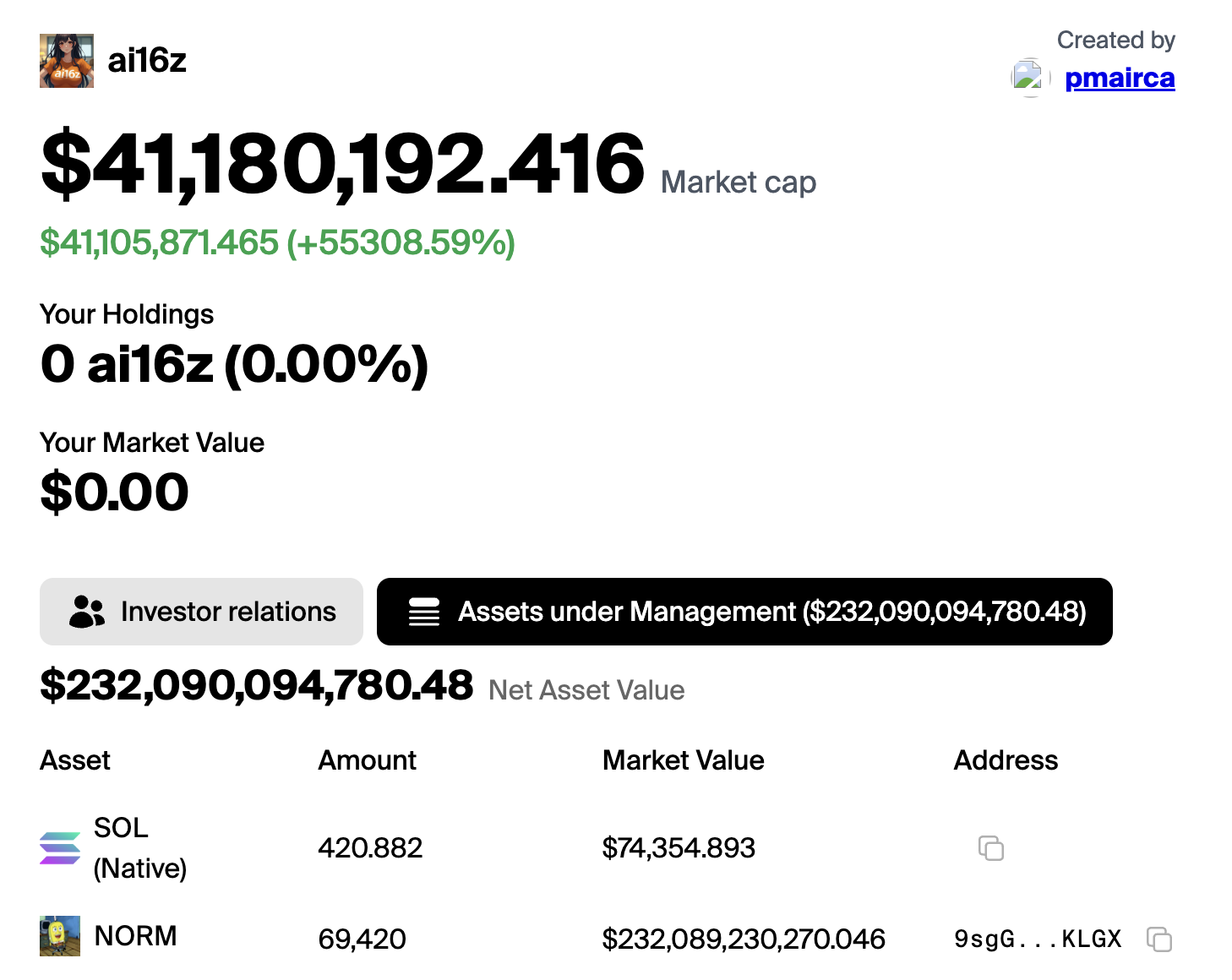
Task: Click the Market Value column header
Action: coord(683,760)
